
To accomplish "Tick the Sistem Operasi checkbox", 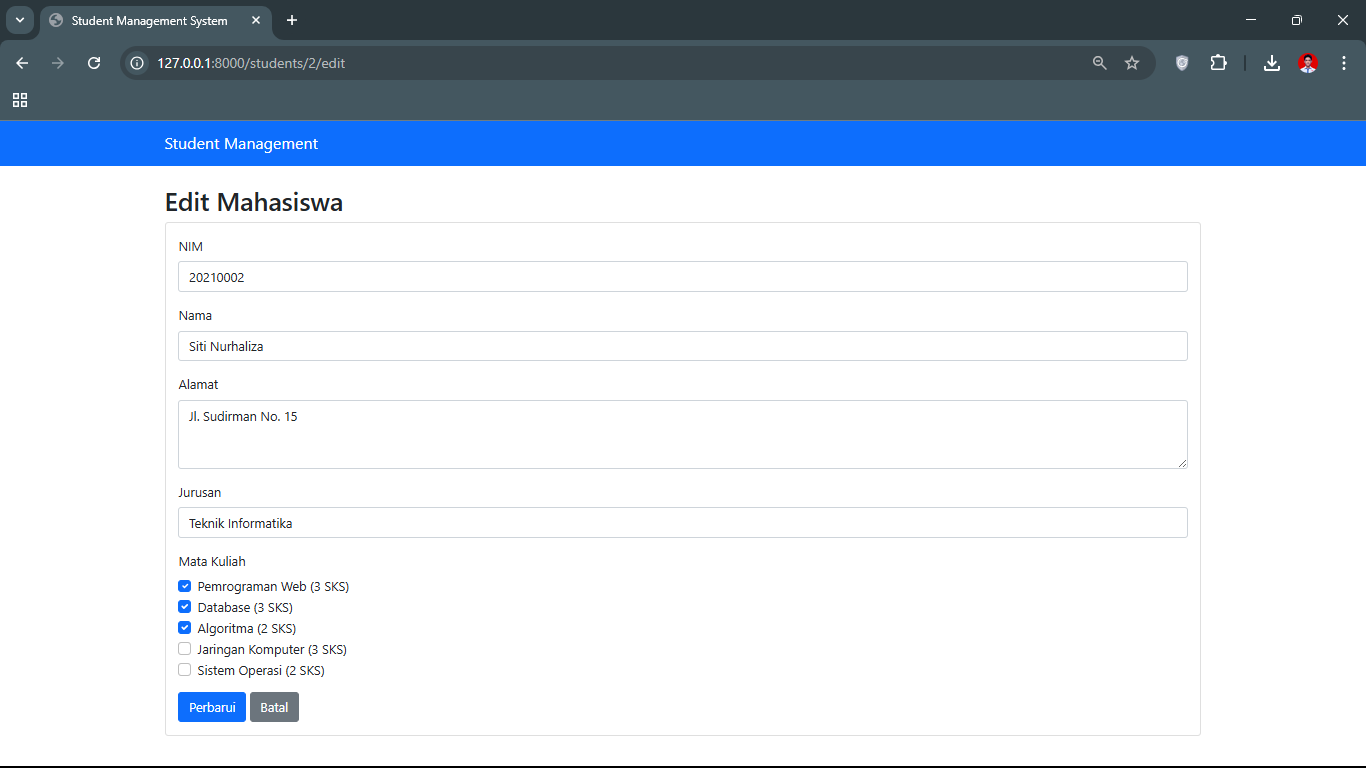I will [x=185, y=670].
